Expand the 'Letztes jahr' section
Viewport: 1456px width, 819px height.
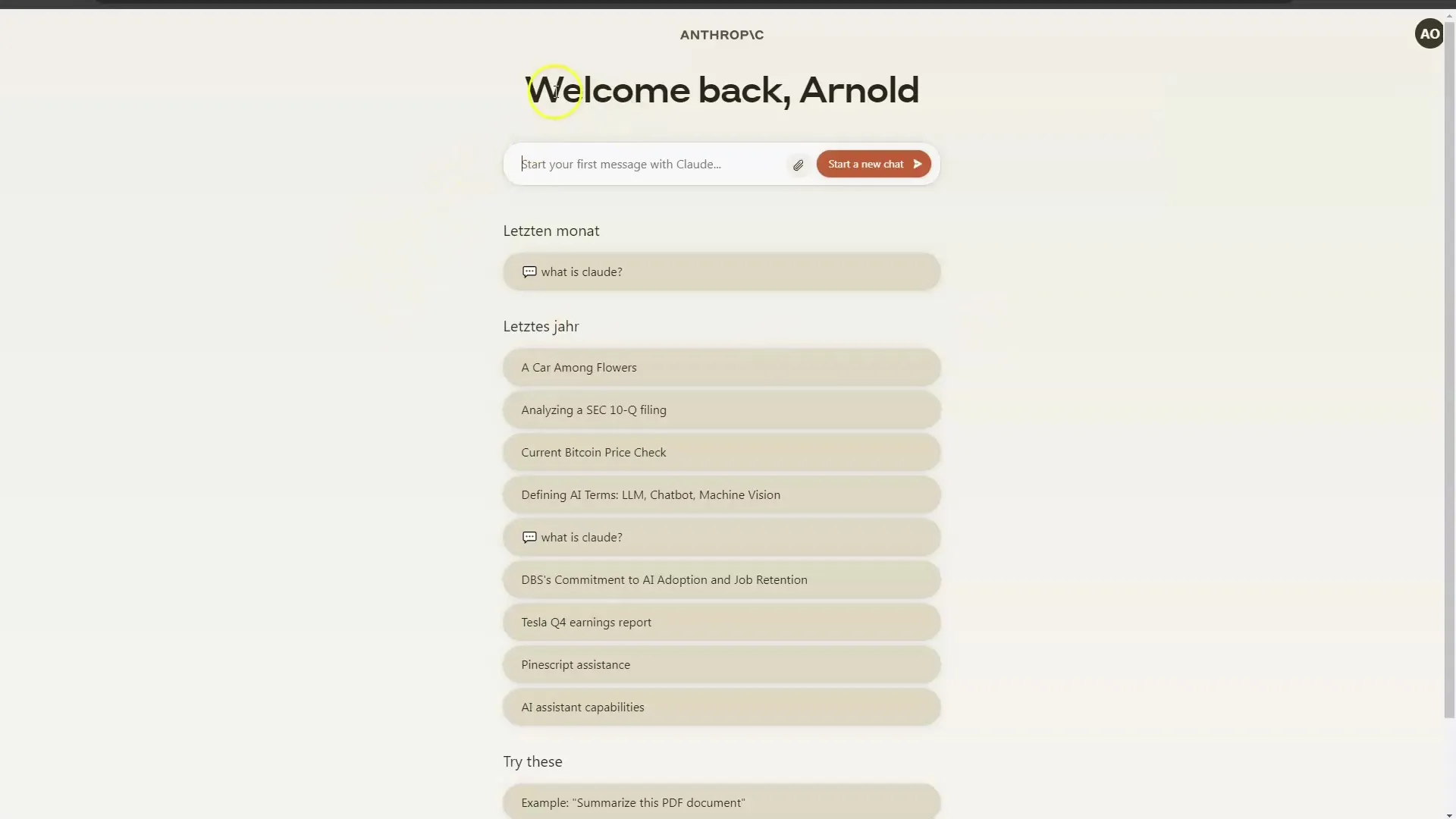(541, 326)
